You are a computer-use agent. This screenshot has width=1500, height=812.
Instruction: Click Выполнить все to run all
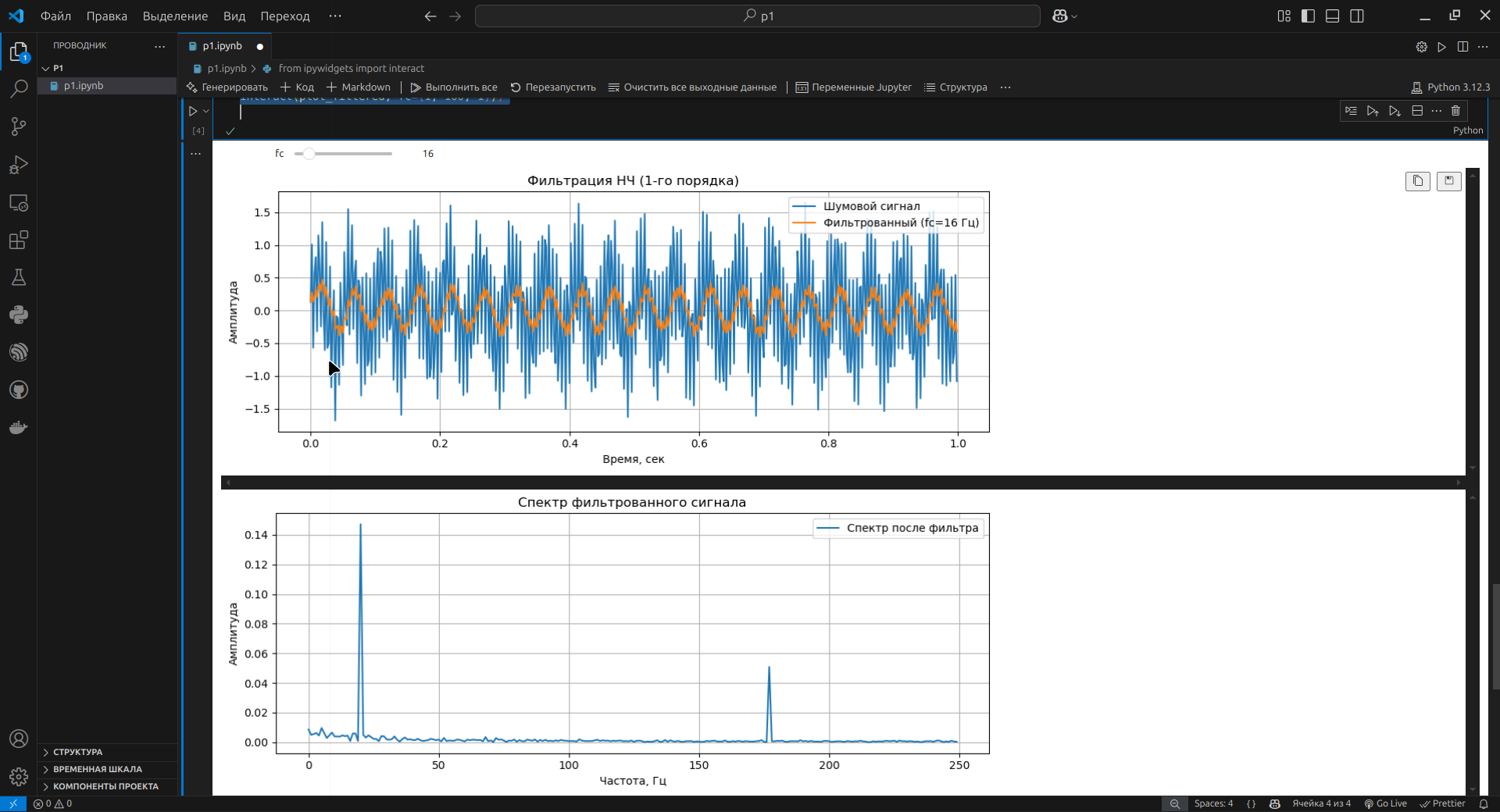pos(454,87)
